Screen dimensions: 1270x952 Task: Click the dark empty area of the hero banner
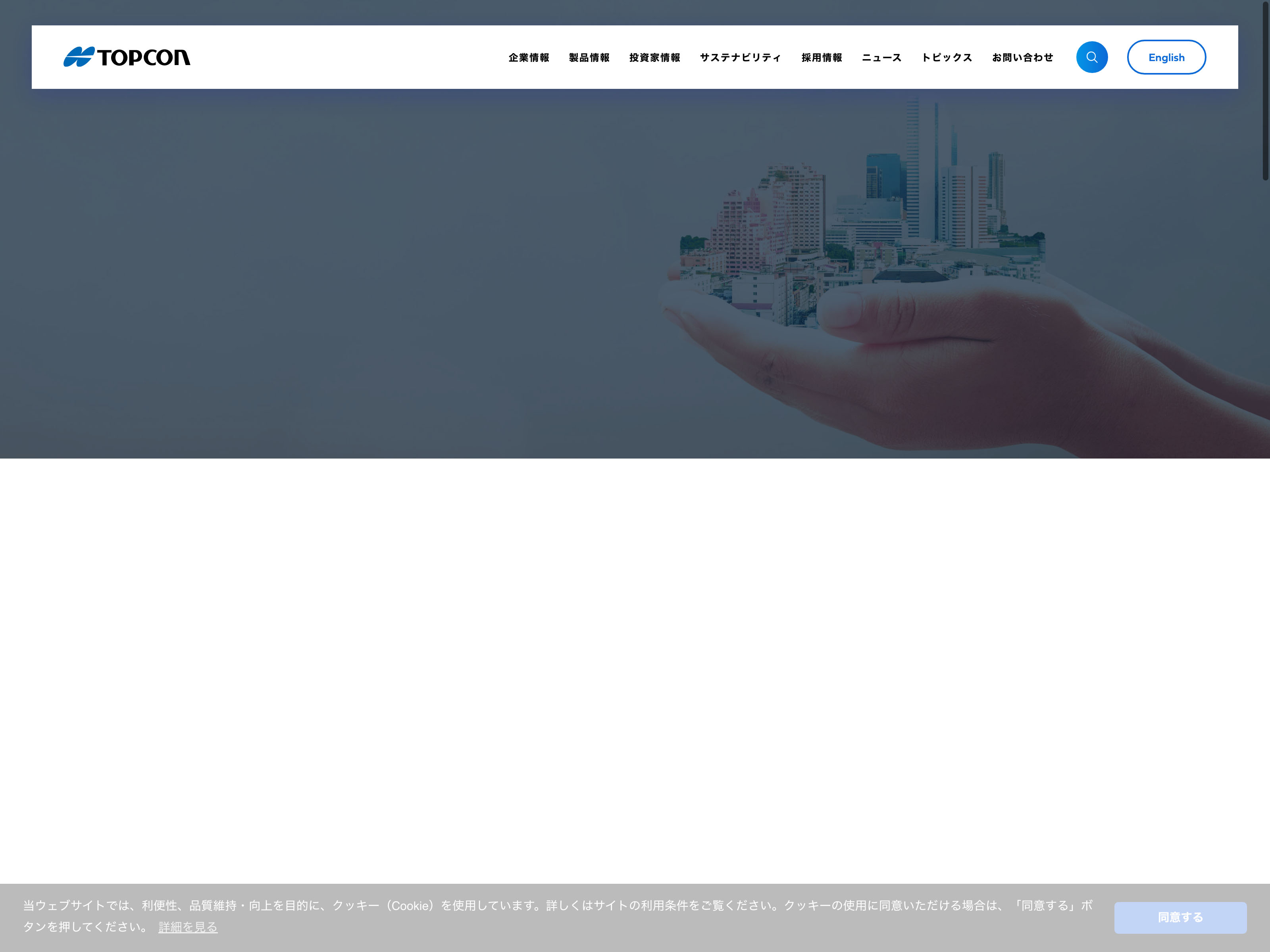(287, 275)
